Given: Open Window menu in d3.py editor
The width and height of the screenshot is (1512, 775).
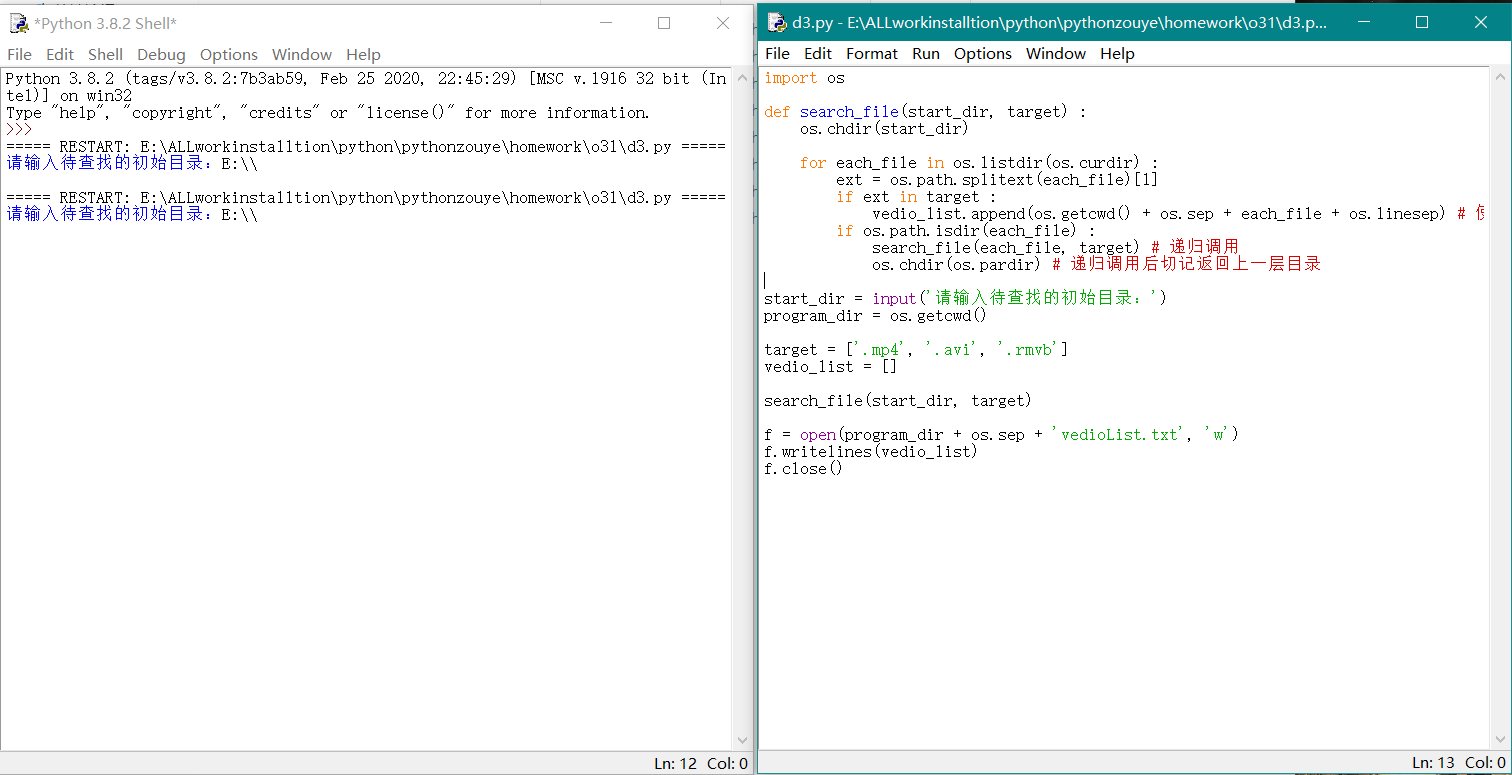Looking at the screenshot, I should [x=1056, y=53].
